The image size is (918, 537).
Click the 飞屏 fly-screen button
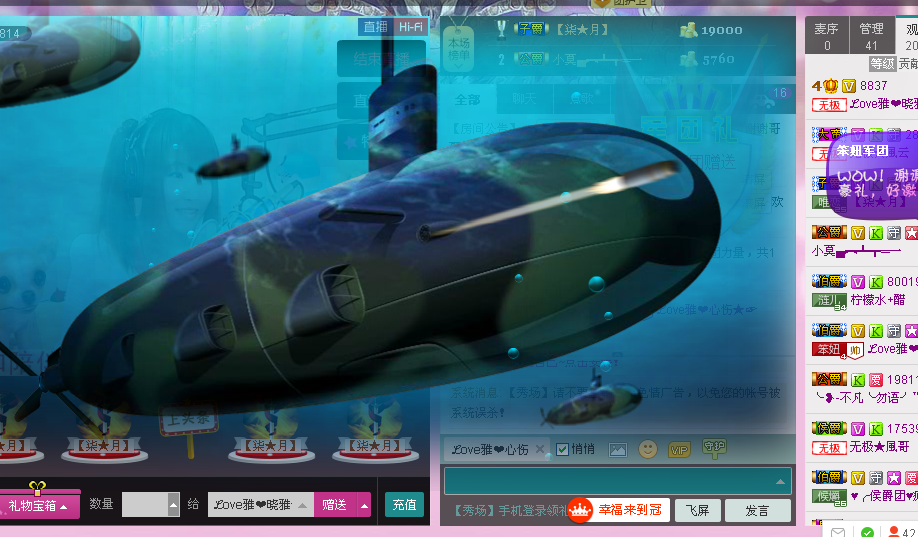(697, 511)
